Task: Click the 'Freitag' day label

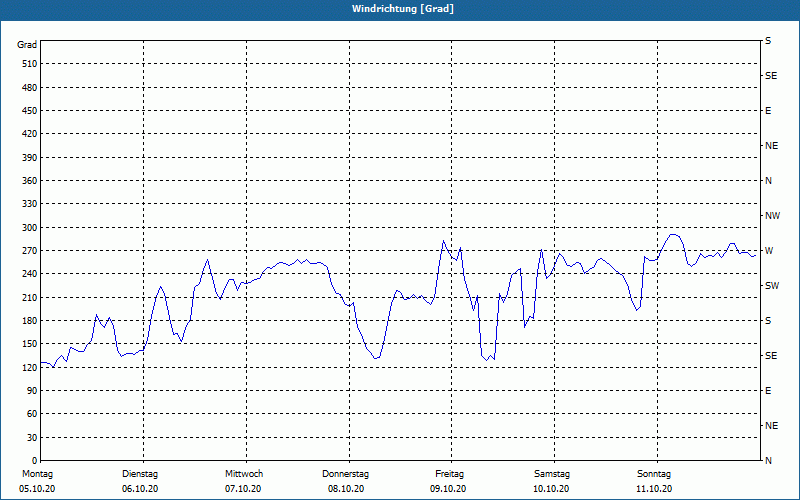Action: tap(449, 474)
